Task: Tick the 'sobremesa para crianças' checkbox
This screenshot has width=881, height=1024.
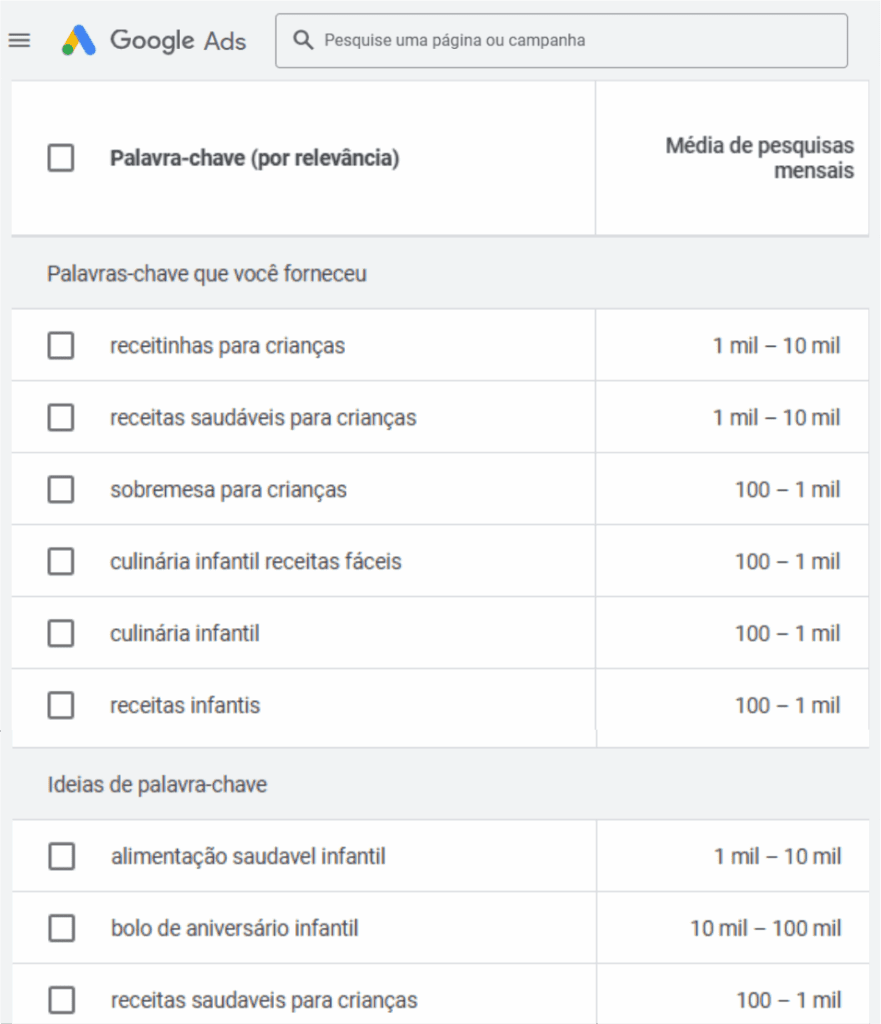Action: coord(61,490)
